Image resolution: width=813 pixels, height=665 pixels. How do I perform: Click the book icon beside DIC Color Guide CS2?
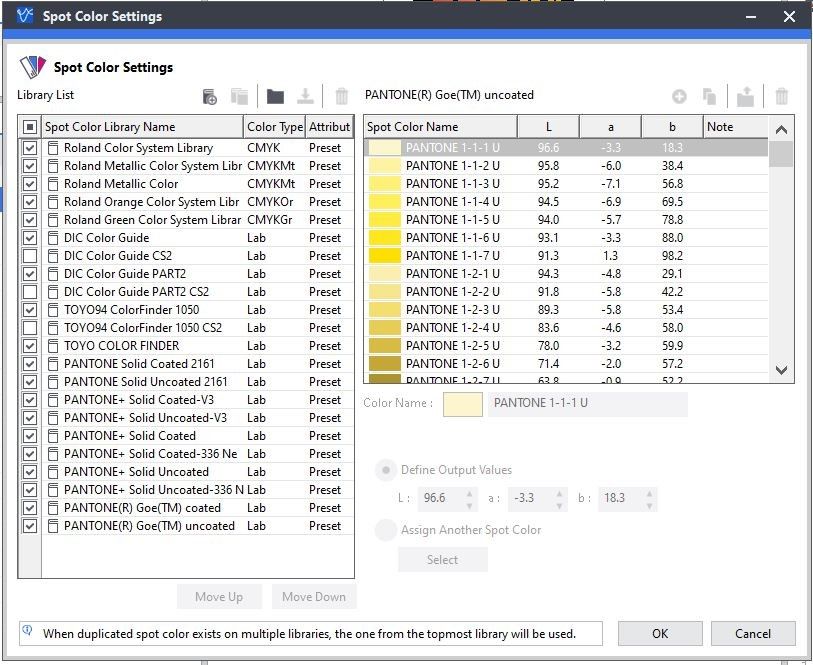pos(52,256)
